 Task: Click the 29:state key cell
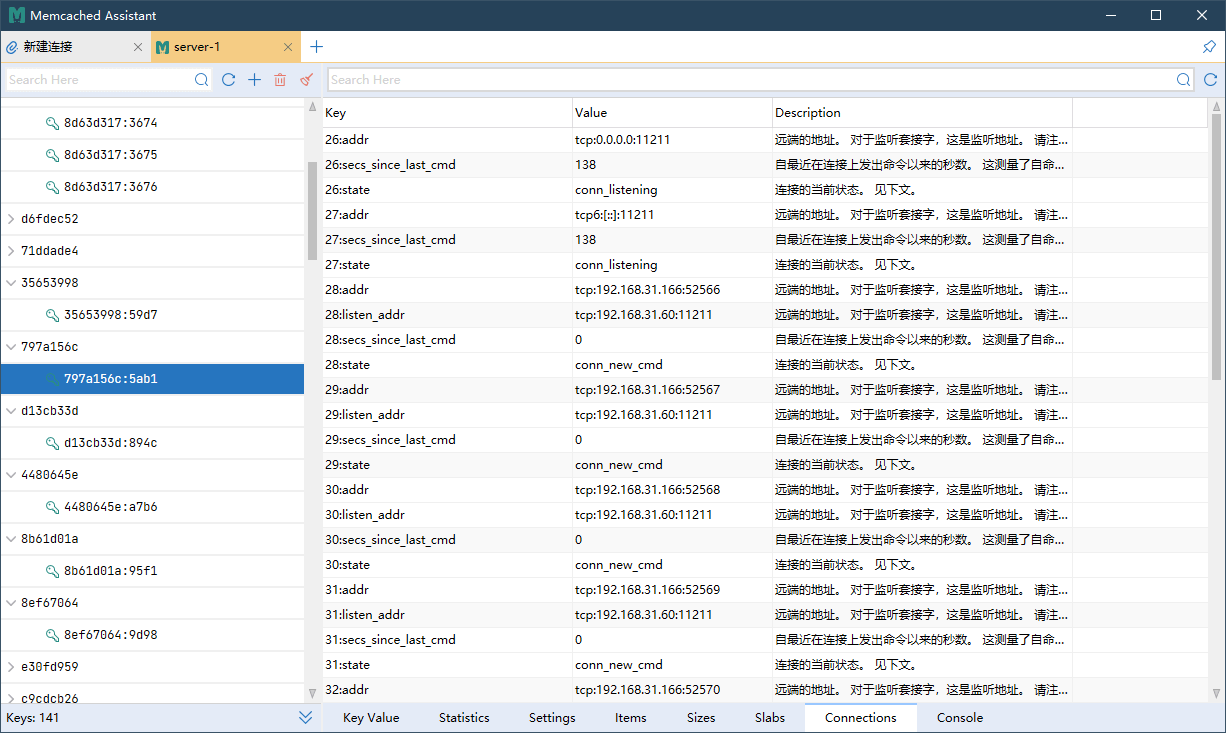click(x=448, y=465)
